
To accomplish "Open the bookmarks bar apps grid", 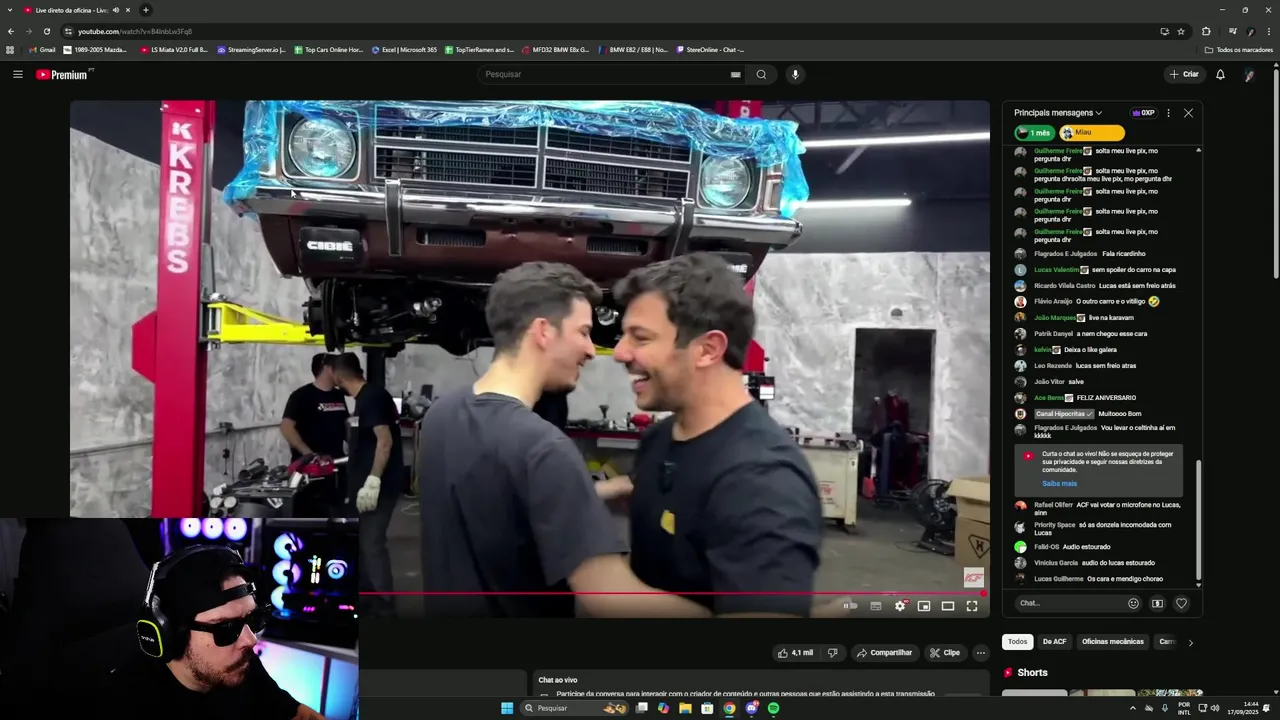I will pos(10,49).
